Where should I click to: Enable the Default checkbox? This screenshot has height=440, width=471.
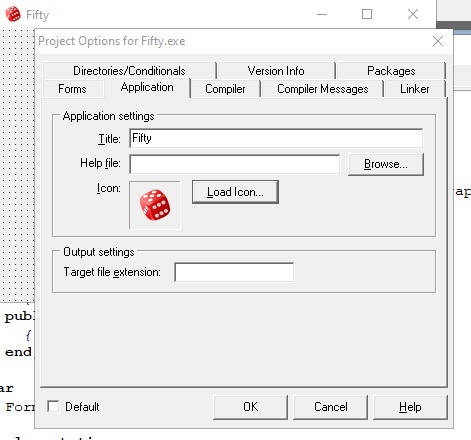point(53,406)
